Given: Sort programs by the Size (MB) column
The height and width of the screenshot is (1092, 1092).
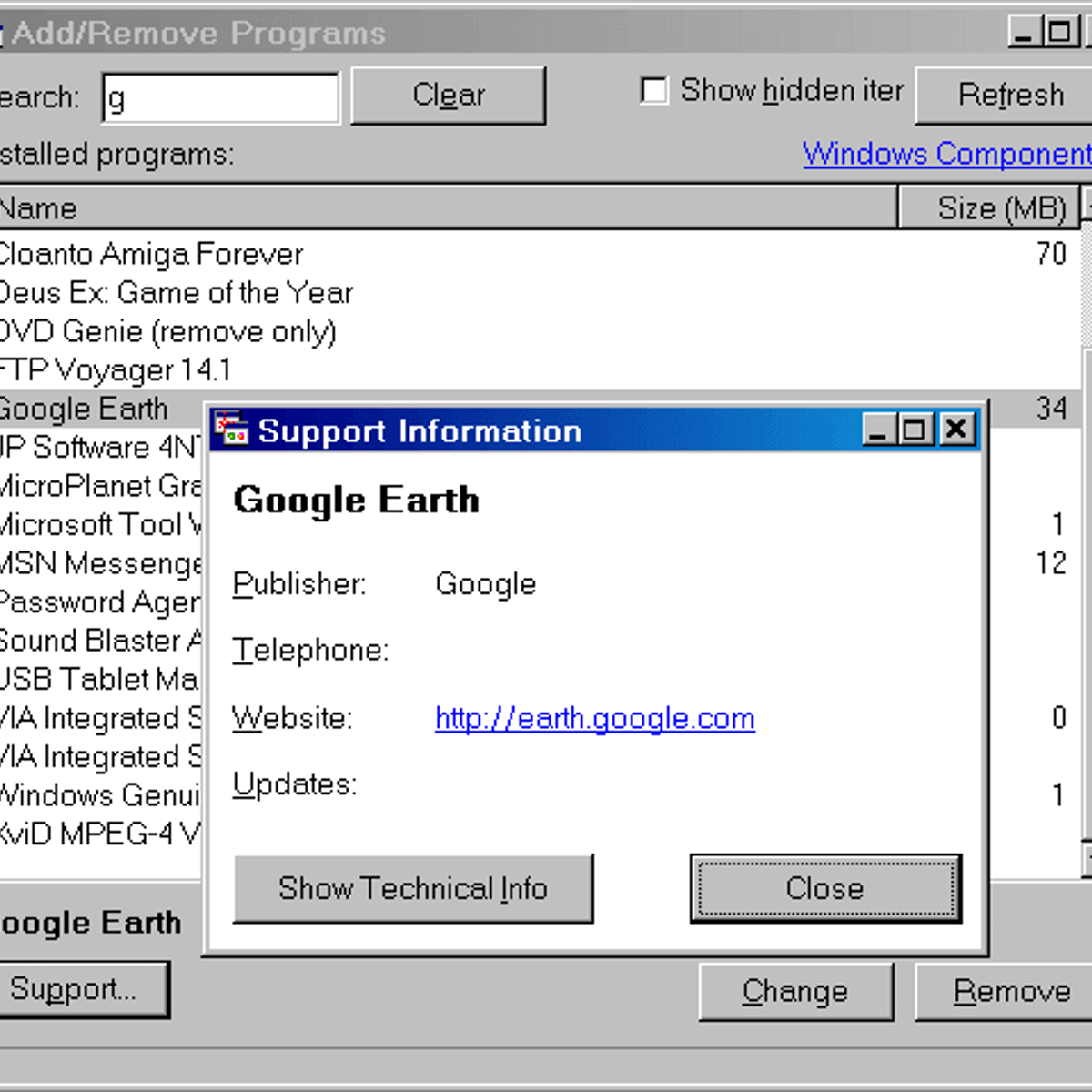Looking at the screenshot, I should coord(996,207).
